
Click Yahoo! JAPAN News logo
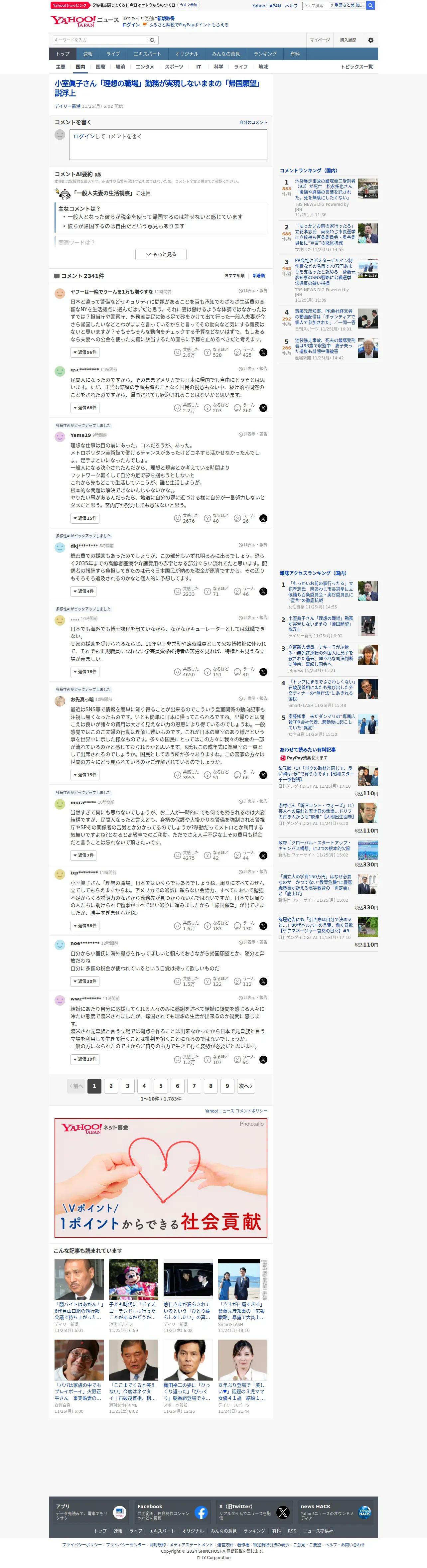tap(84, 21)
